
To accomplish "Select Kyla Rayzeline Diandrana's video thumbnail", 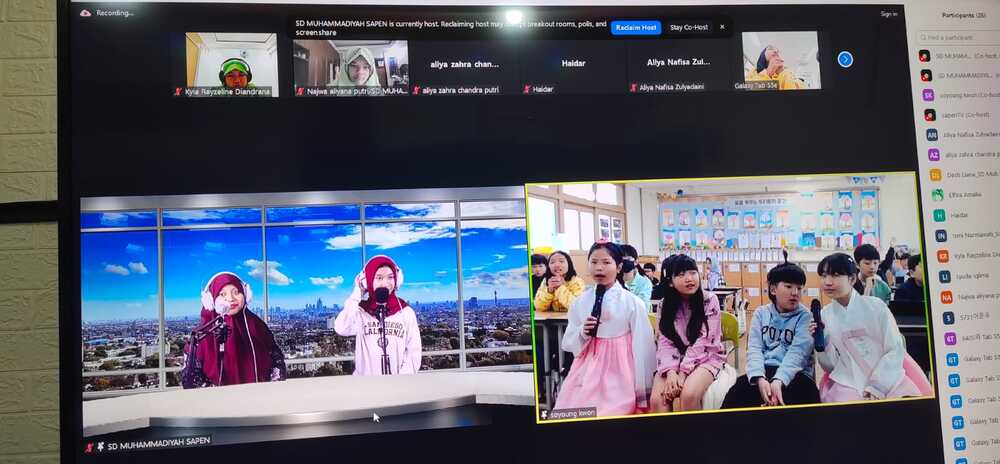I will tap(232, 64).
